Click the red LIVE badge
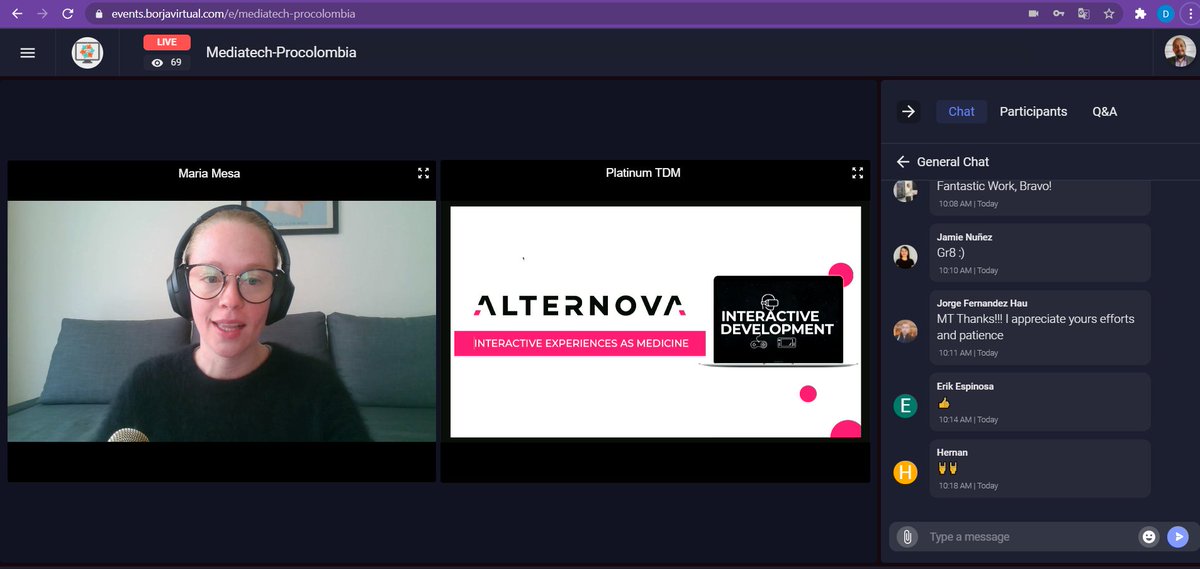This screenshot has width=1200, height=569. pos(167,42)
